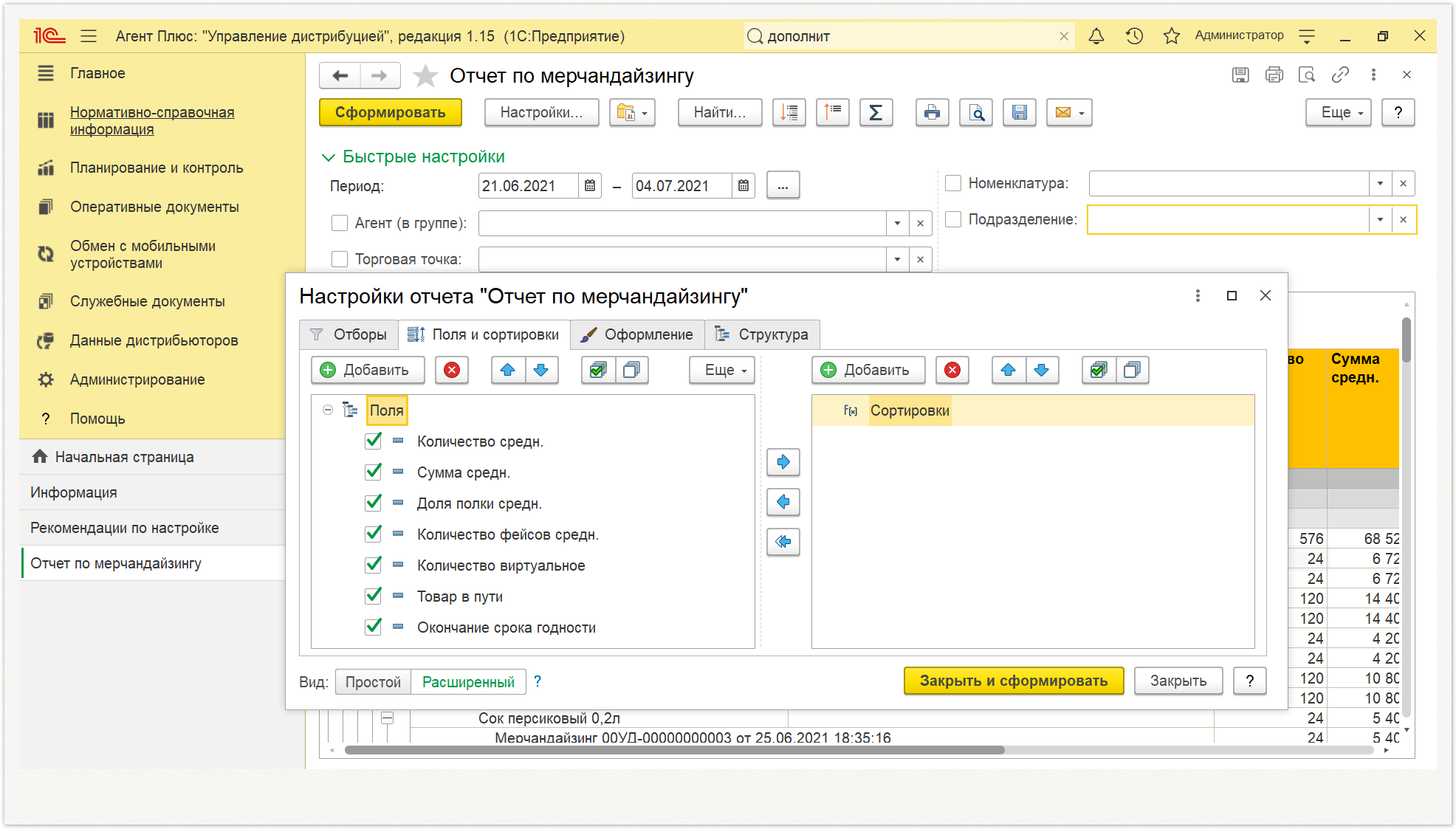
Task: Open Номенклатура dropdown list
Action: click(x=1380, y=183)
